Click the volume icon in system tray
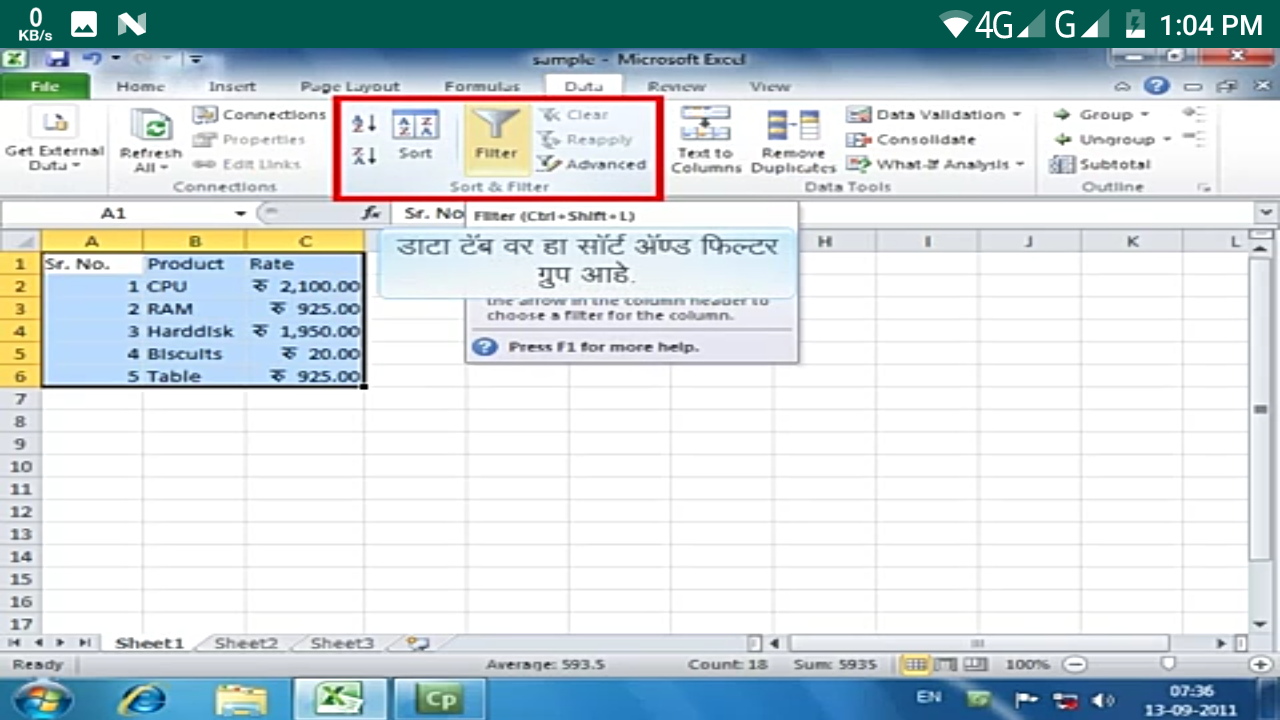 1103,699
